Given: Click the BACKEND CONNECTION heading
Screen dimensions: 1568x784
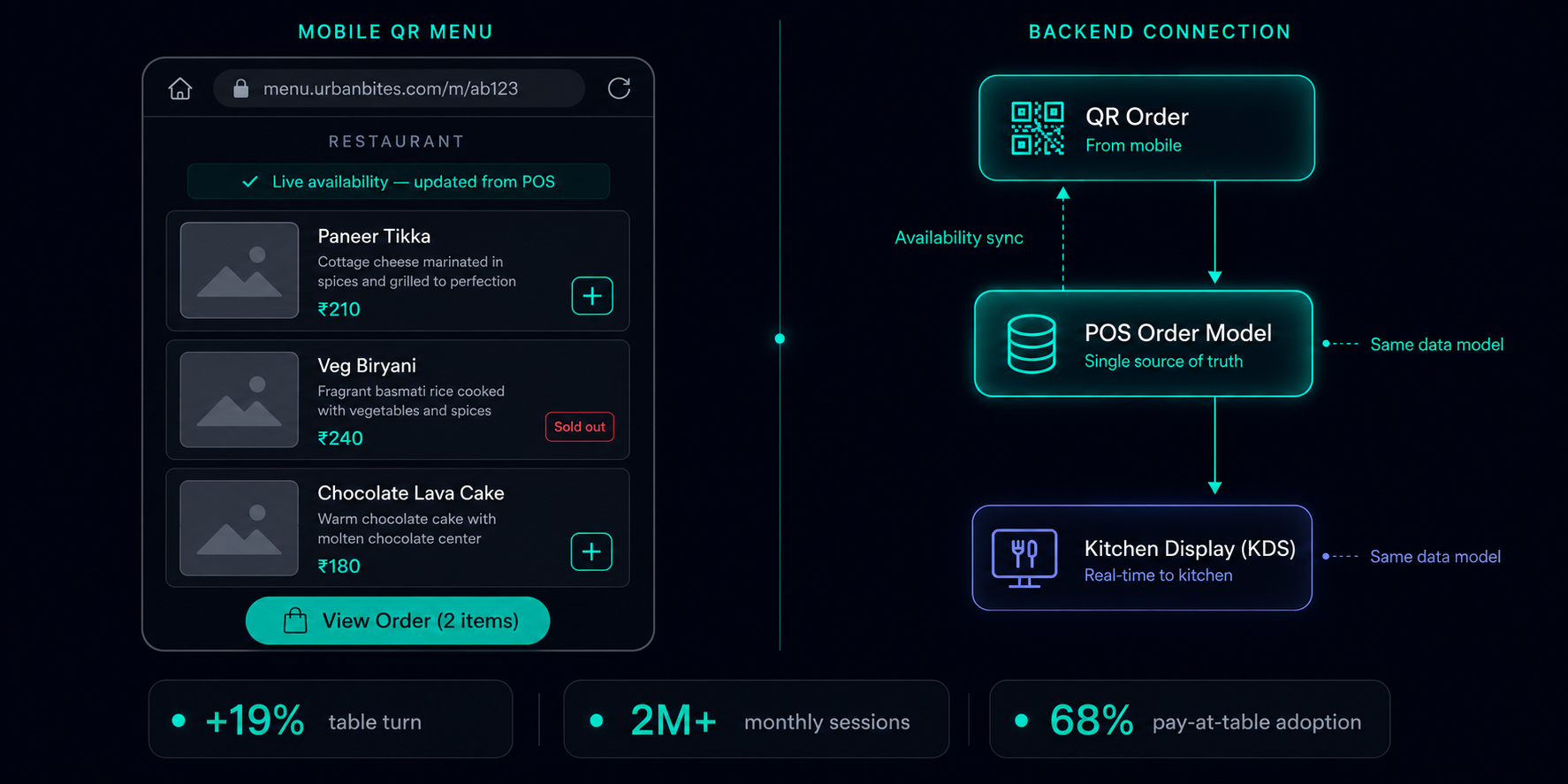Looking at the screenshot, I should click(x=1160, y=32).
